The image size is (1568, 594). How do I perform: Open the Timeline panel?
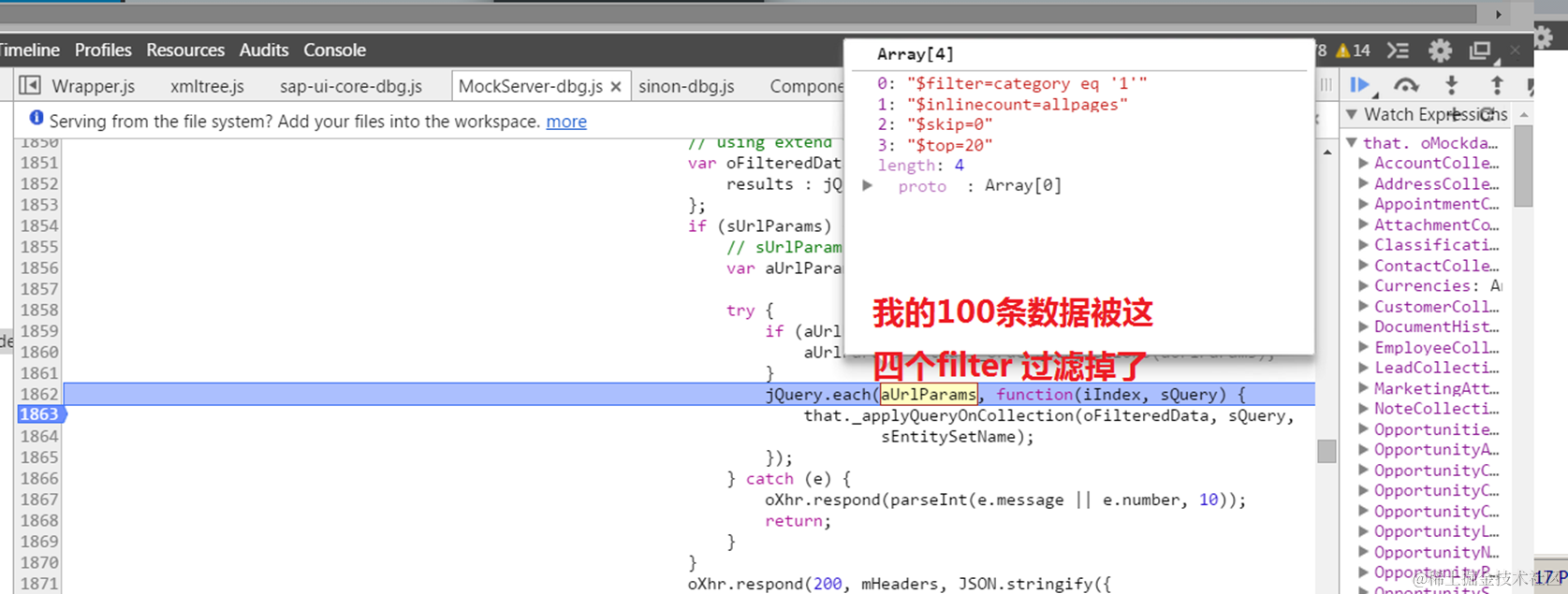[x=30, y=51]
